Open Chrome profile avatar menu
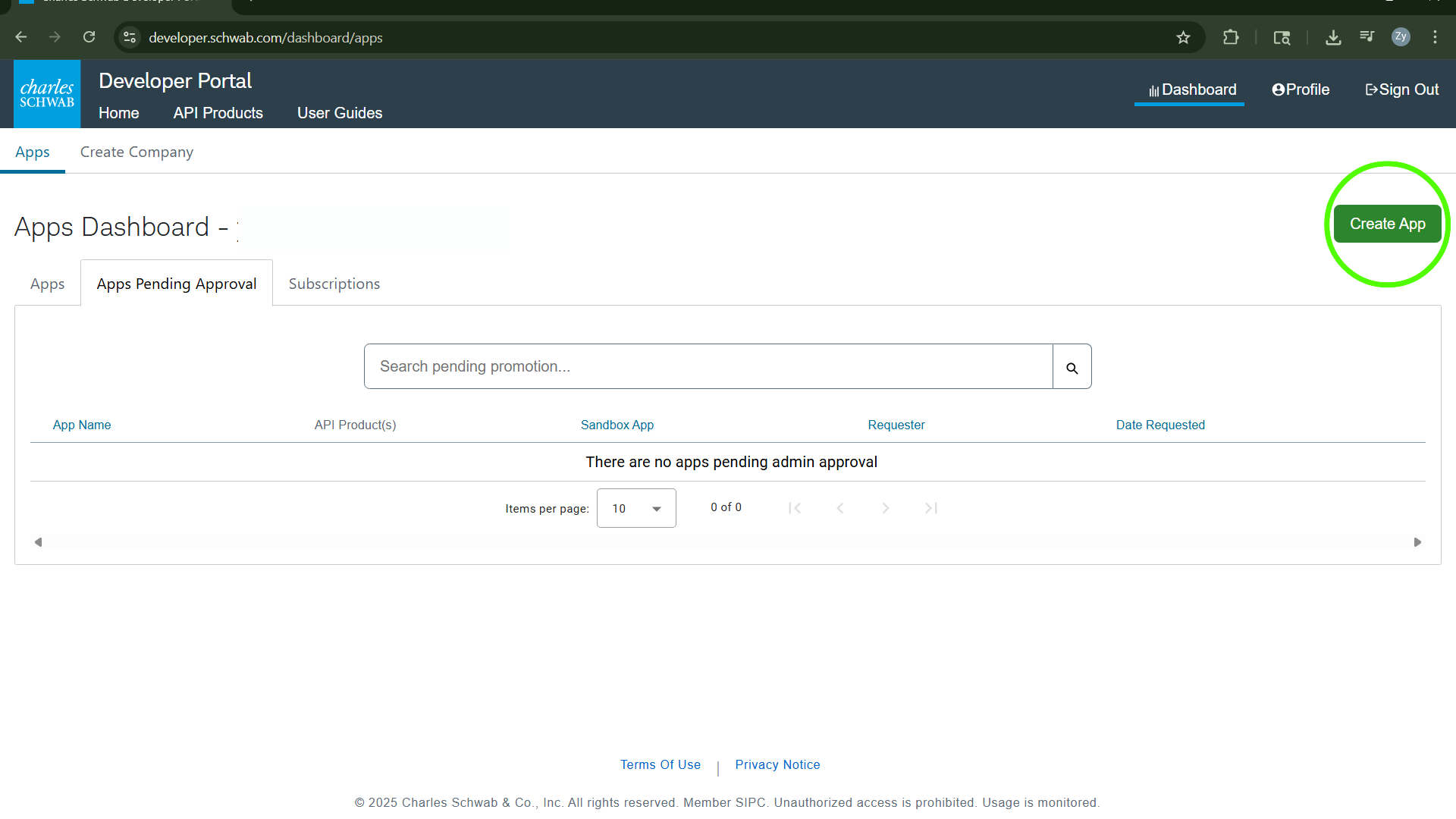The height and width of the screenshot is (819, 1456). tap(1401, 36)
